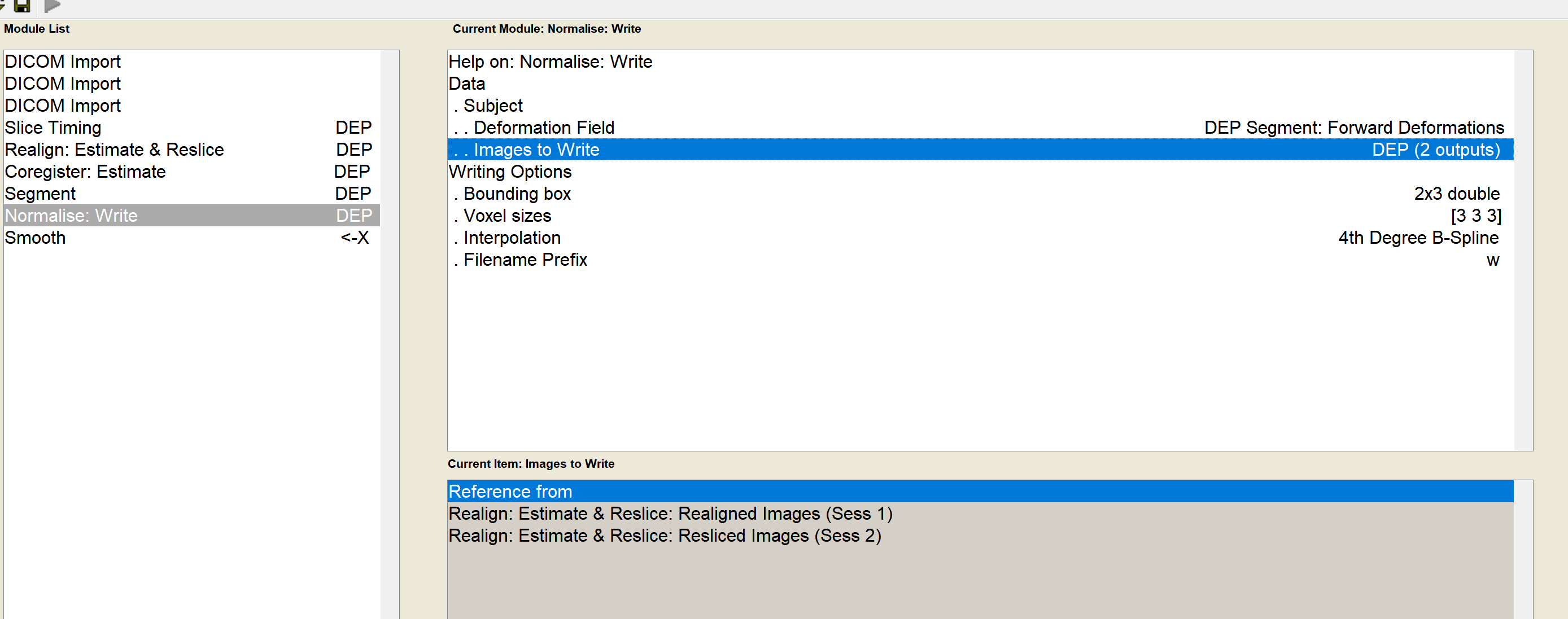Select the Segment module
The image size is (1568, 619).
click(x=192, y=194)
